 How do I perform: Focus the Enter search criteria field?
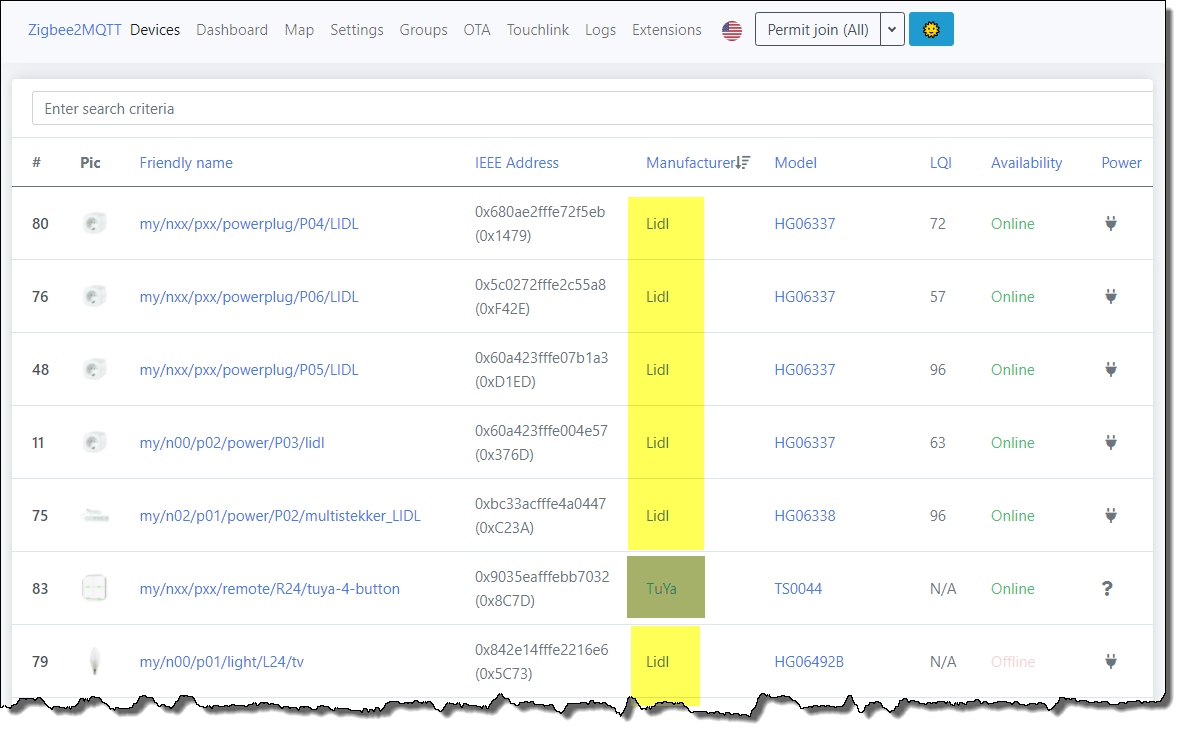point(592,108)
